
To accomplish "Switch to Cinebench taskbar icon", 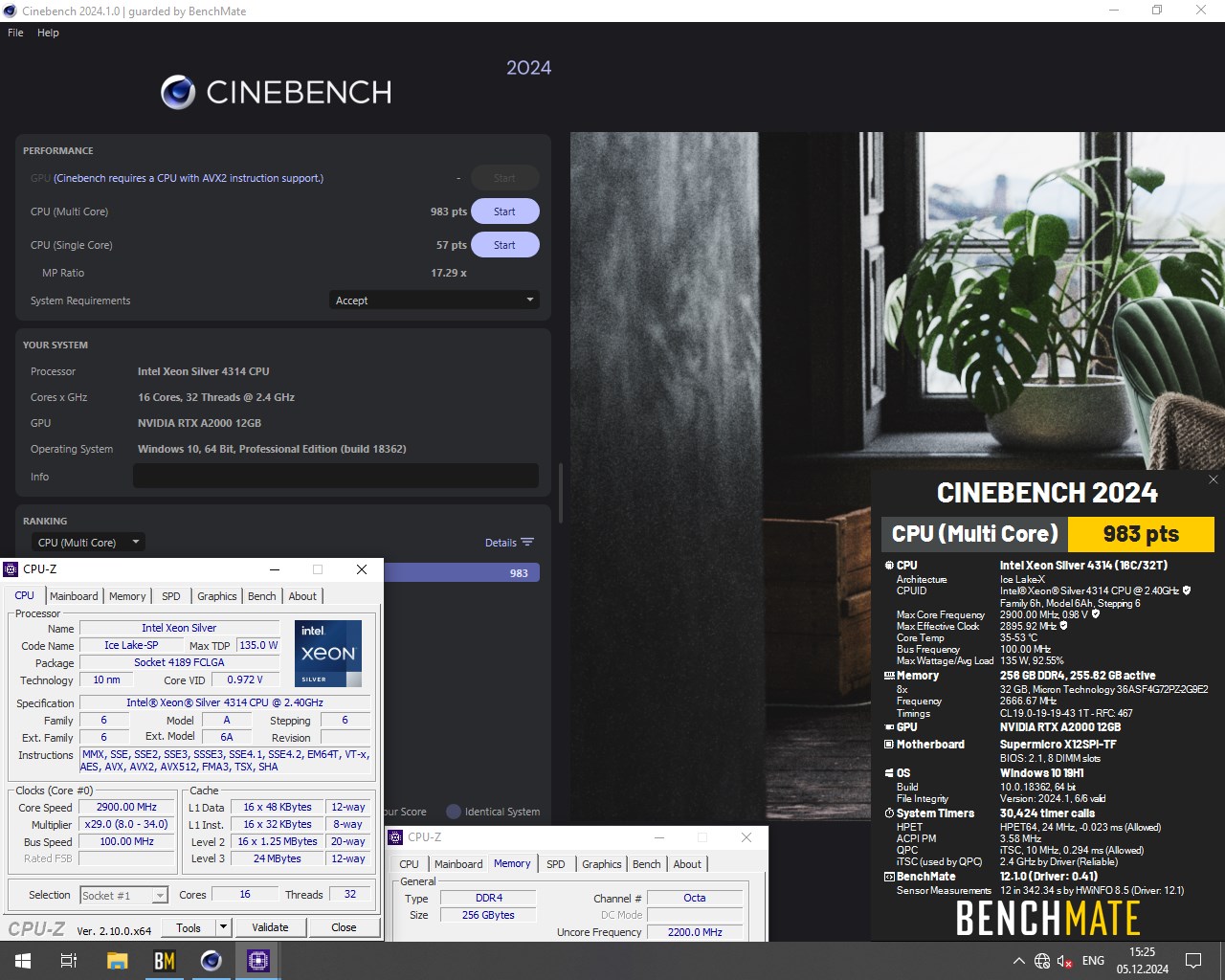I will coord(211,961).
